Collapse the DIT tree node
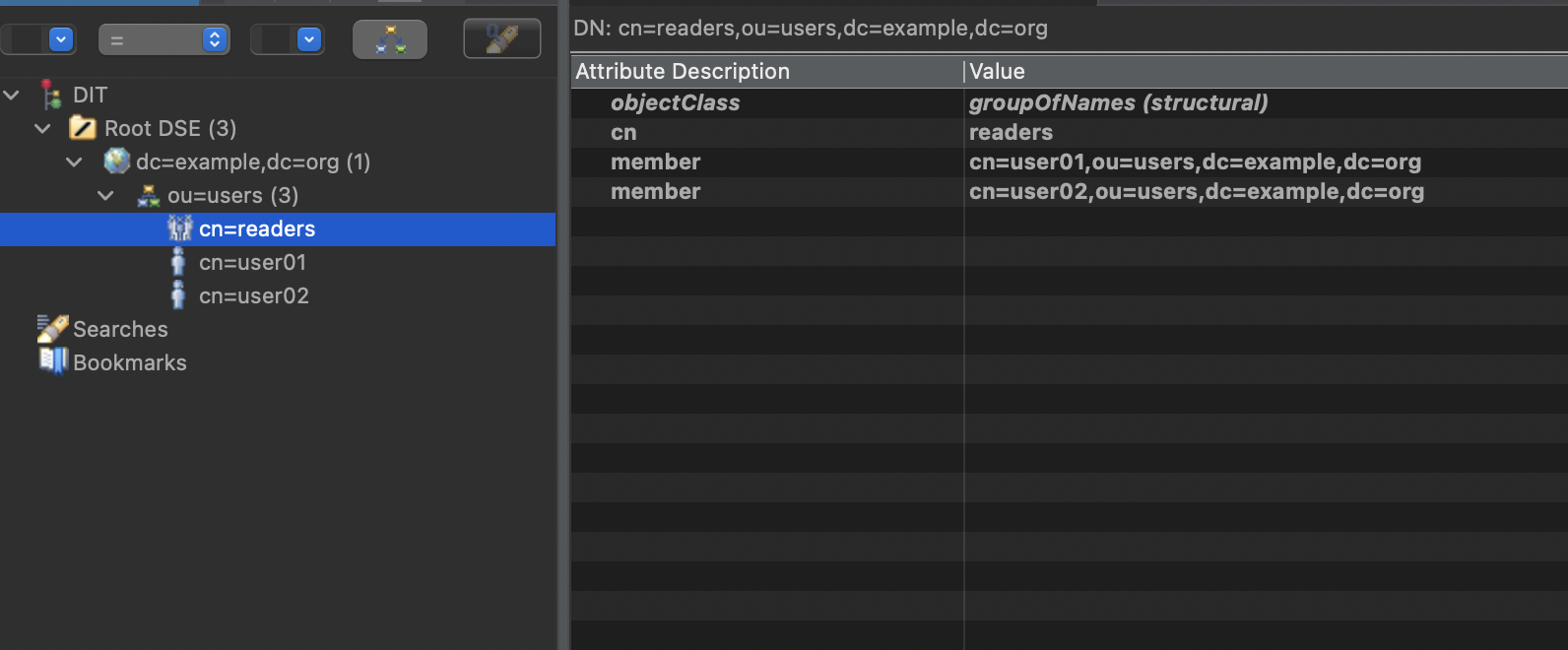Viewport: 1568px width, 650px height. [x=12, y=96]
